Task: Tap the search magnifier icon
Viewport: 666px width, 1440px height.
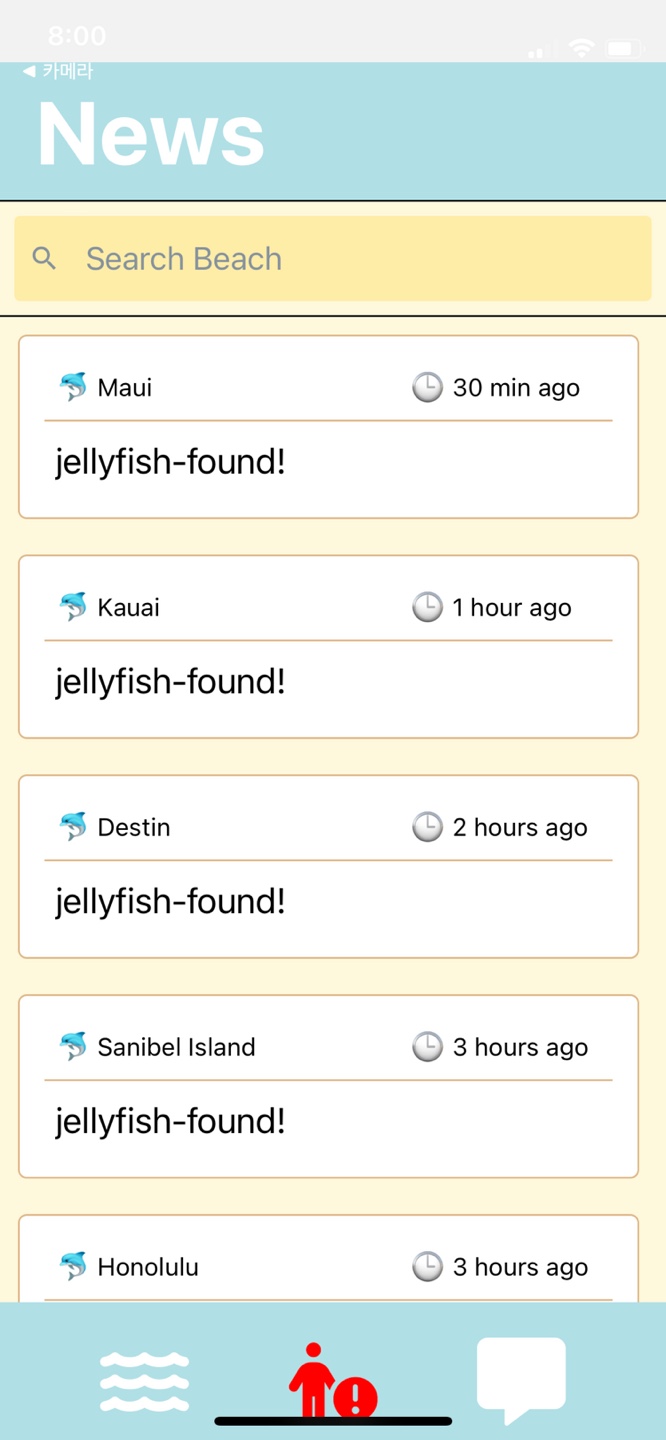Action: (x=44, y=258)
